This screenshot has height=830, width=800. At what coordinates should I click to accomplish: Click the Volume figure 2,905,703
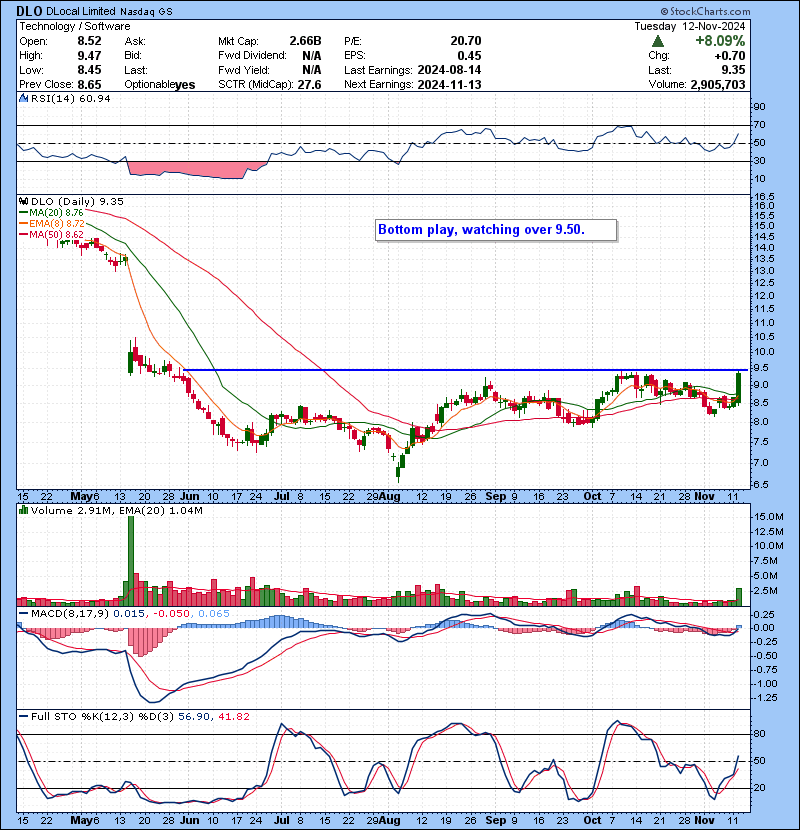coord(718,85)
